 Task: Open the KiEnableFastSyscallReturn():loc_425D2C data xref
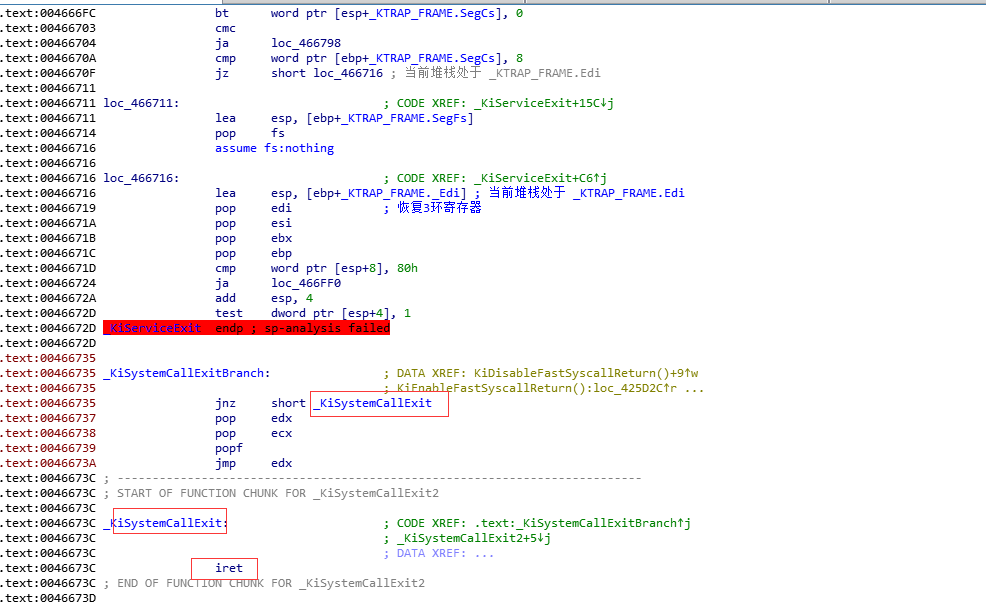[537, 388]
